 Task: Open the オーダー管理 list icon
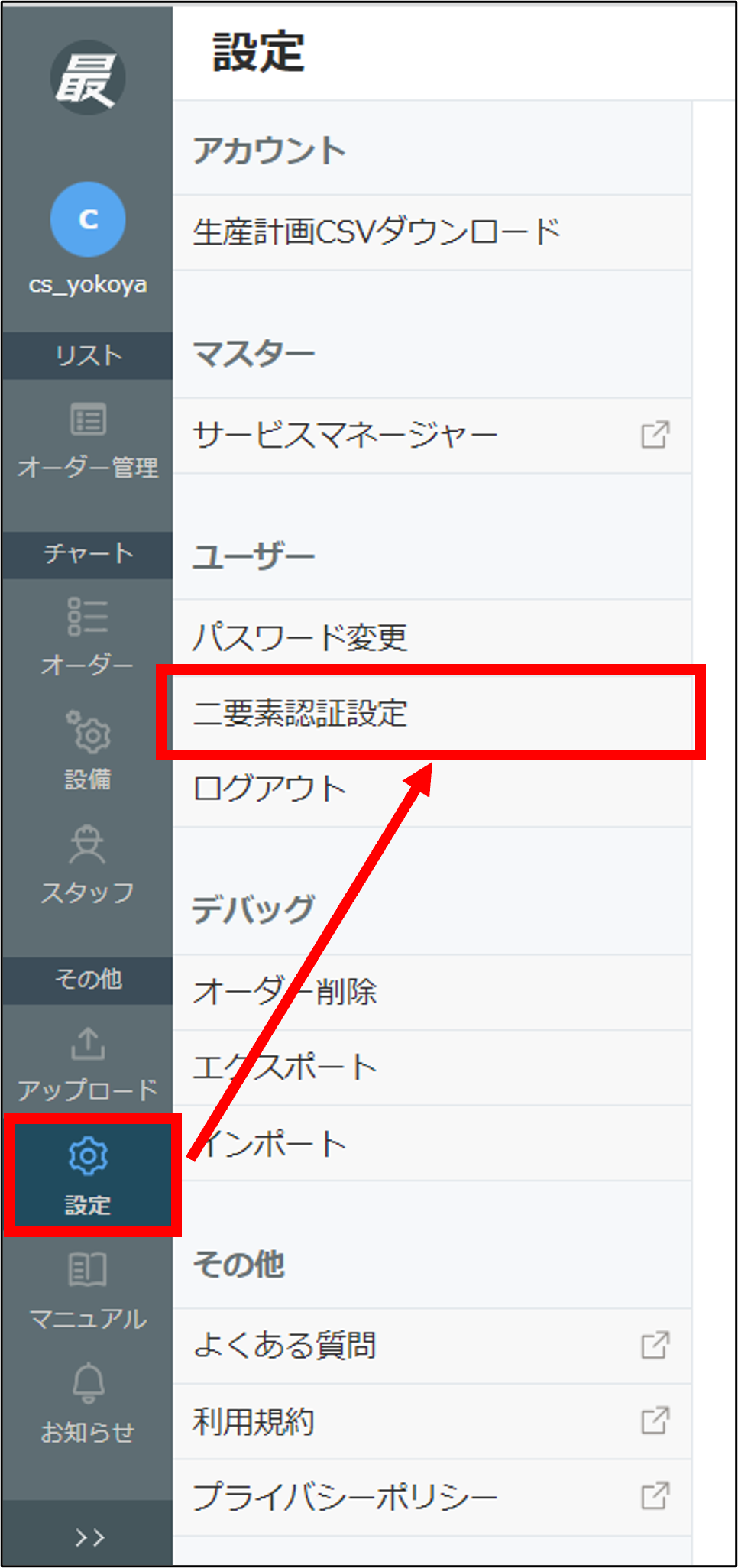pos(88,420)
